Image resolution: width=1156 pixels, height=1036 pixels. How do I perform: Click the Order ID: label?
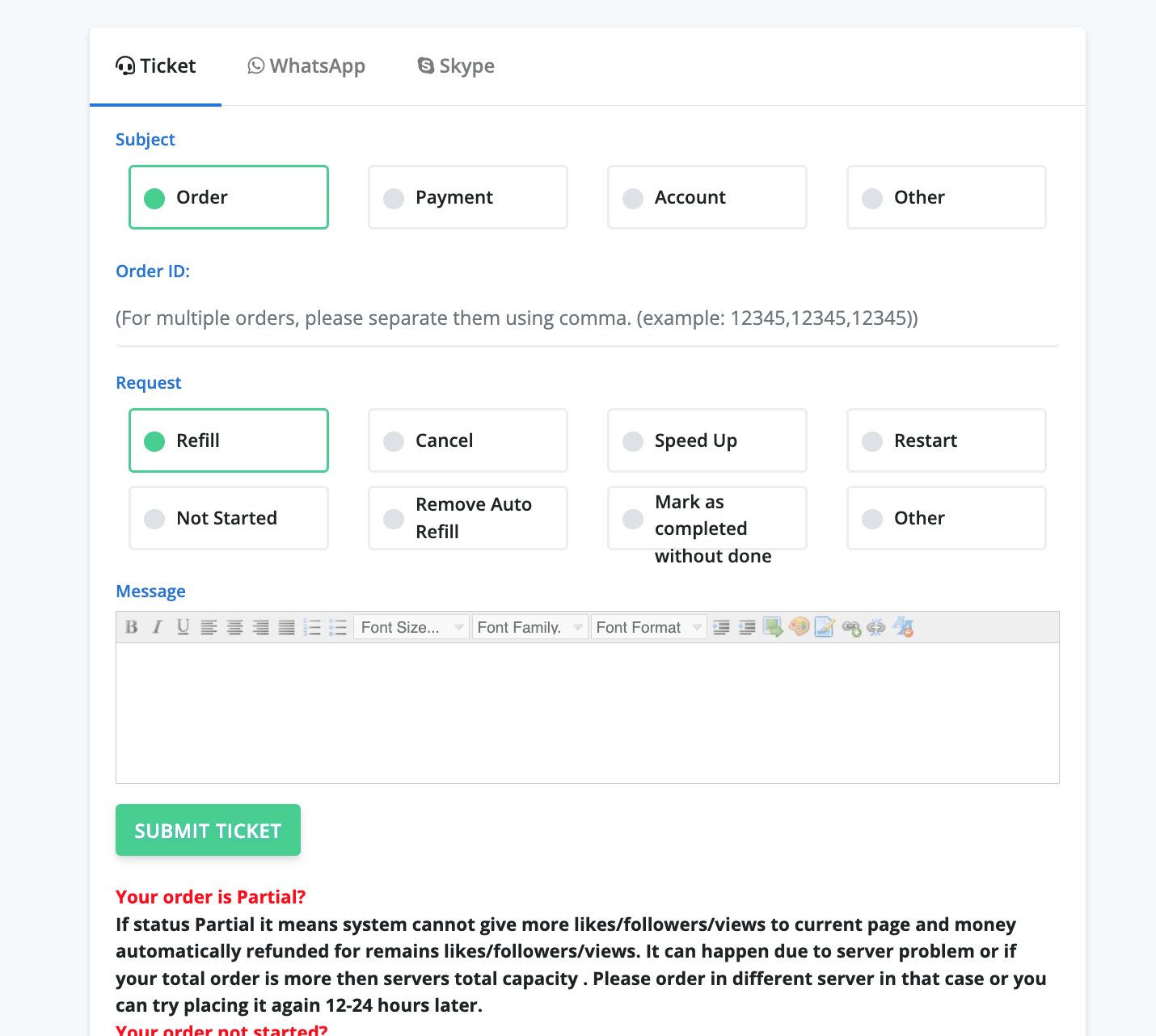click(153, 271)
